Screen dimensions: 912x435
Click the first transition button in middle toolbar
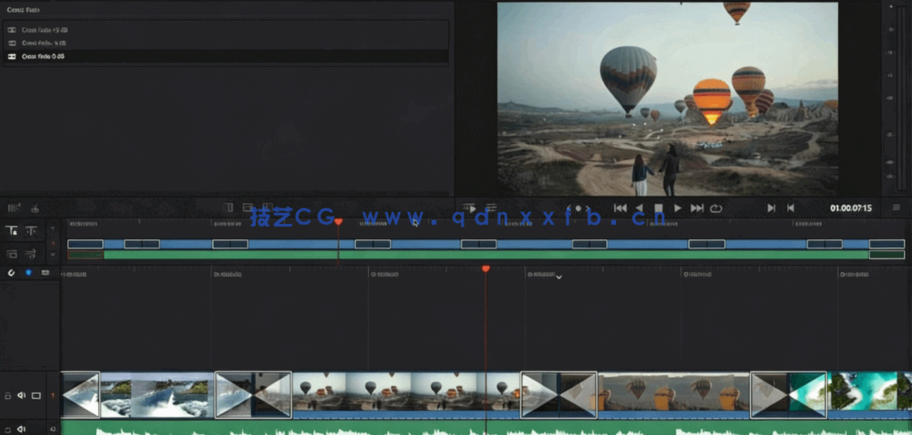pos(228,208)
